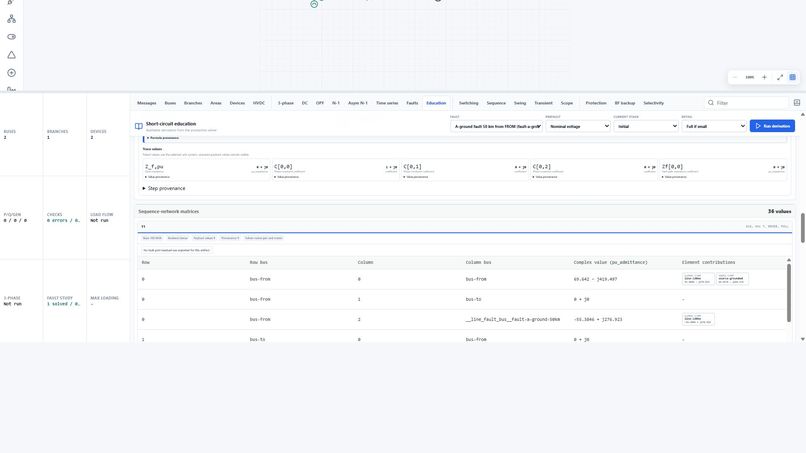Go to the Sequence tab
Image resolution: width=806 pixels, height=453 pixels.
496,103
